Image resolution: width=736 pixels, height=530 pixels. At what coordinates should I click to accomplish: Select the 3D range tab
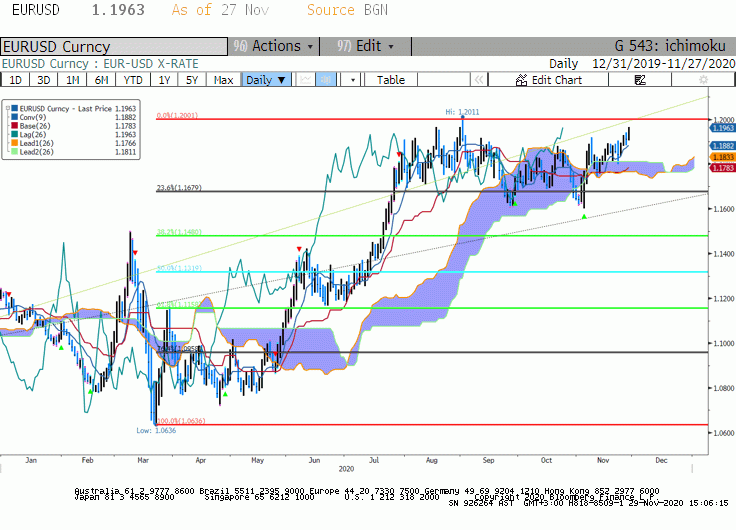pyautogui.click(x=44, y=80)
